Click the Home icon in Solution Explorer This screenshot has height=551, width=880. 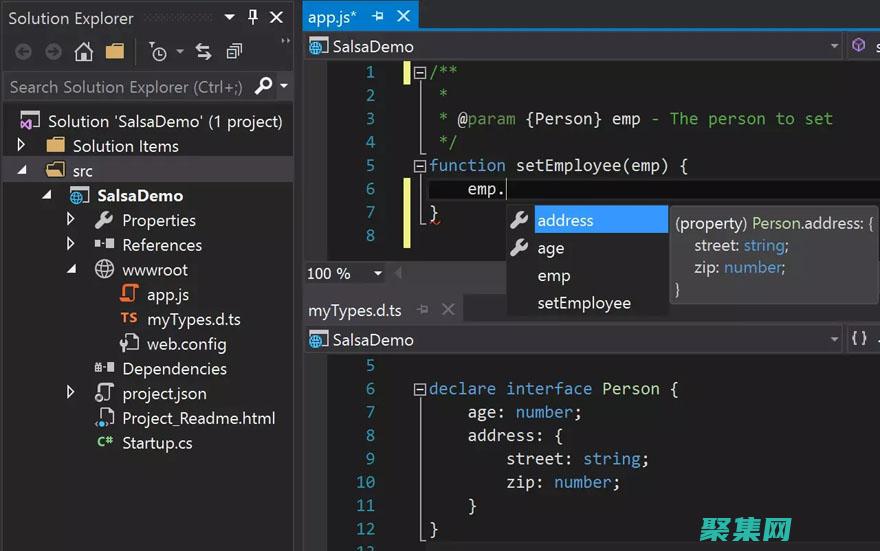click(83, 51)
